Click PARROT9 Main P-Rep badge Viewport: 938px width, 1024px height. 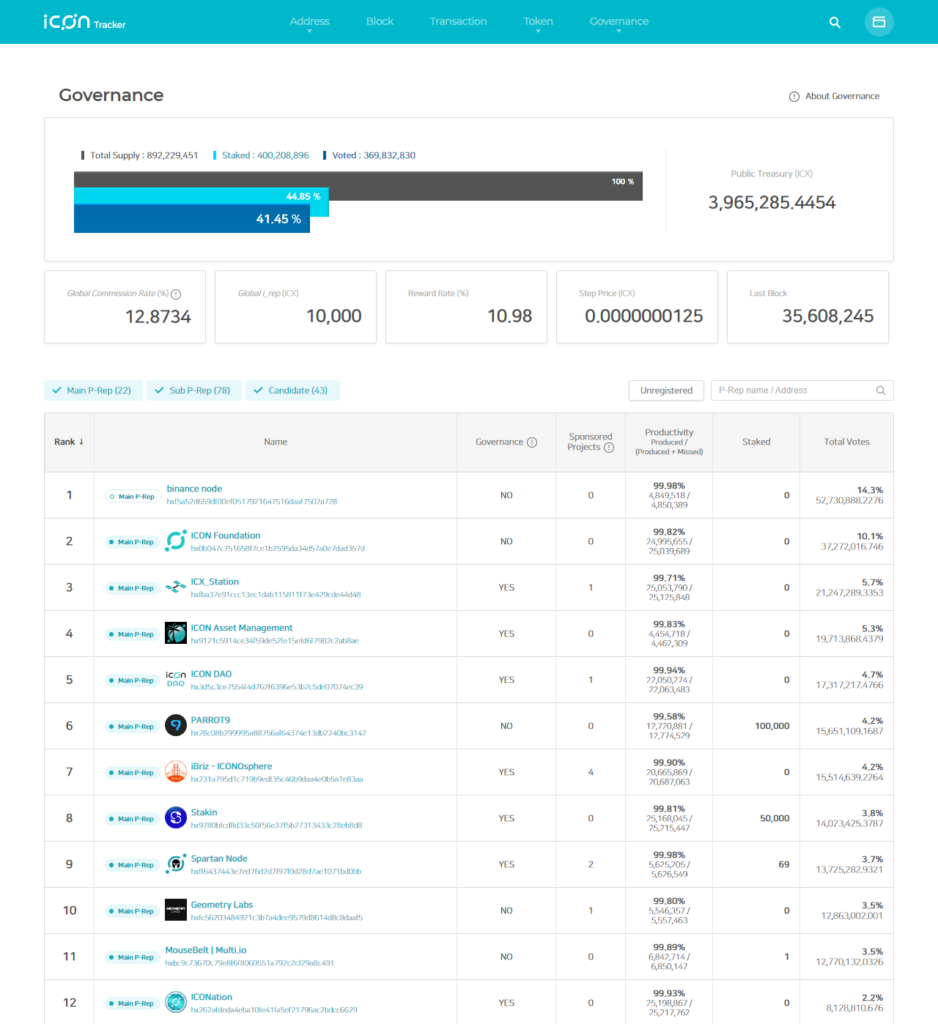133,726
